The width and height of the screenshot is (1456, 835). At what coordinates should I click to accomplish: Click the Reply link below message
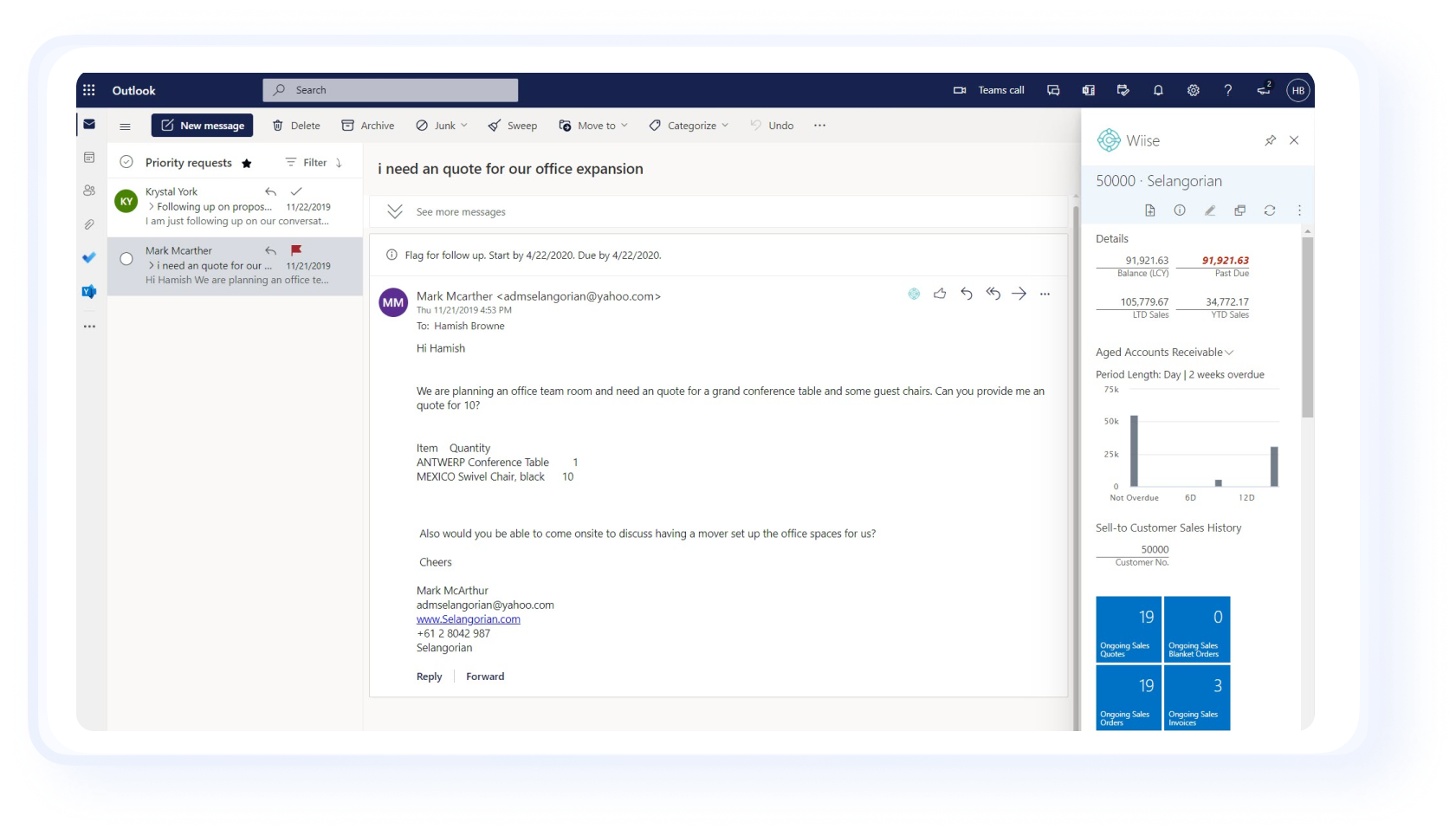(x=429, y=676)
